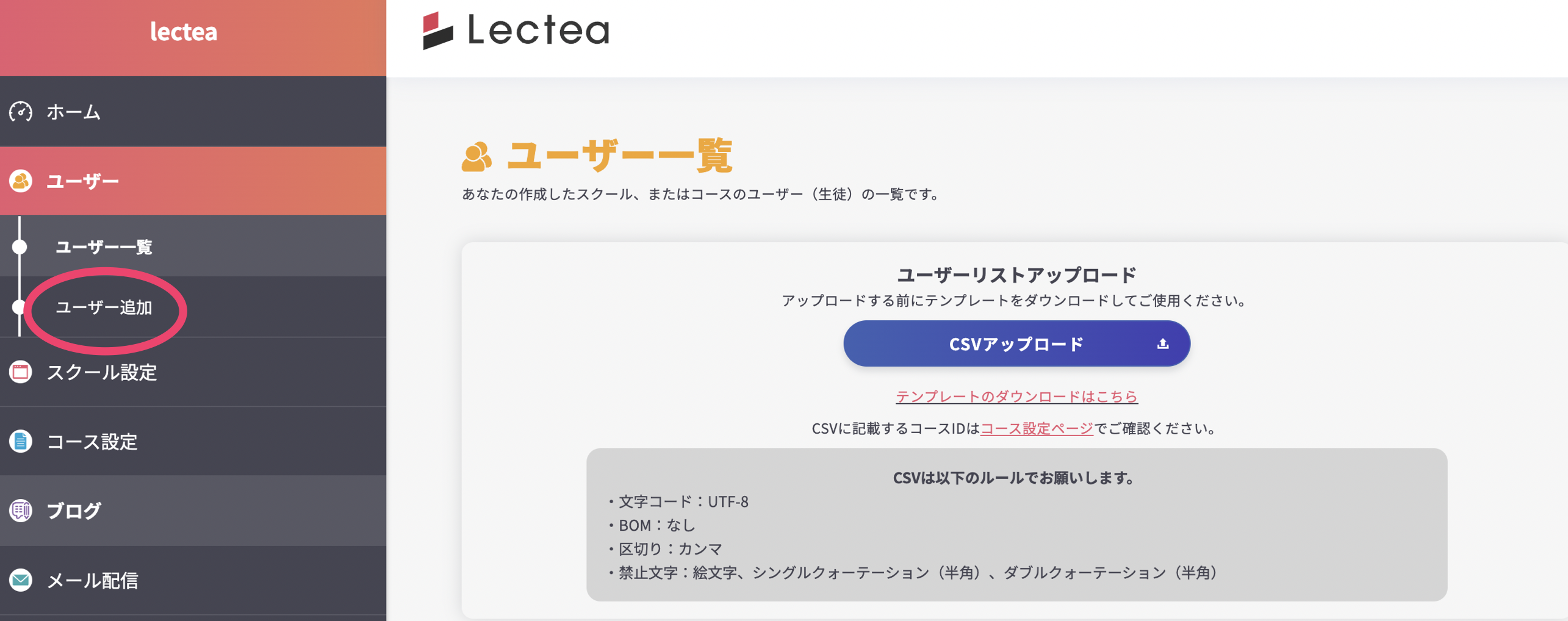Viewport: 1568px width, 621px height.
Task: Click the Blog icon in sidebar
Action: coord(21,511)
